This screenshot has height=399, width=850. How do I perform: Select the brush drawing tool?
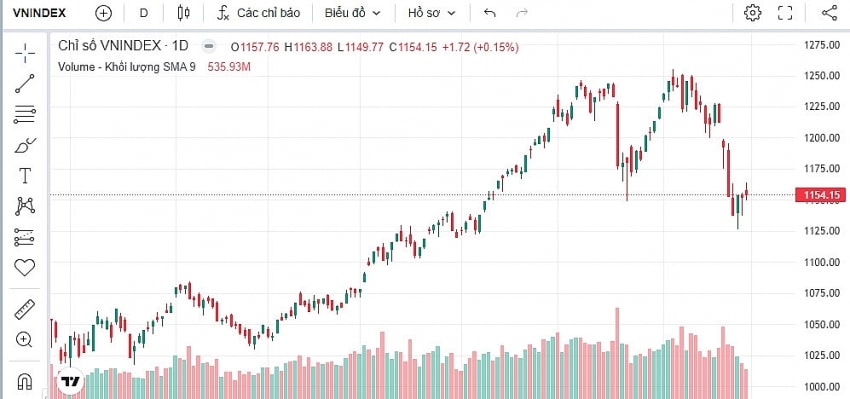24,145
